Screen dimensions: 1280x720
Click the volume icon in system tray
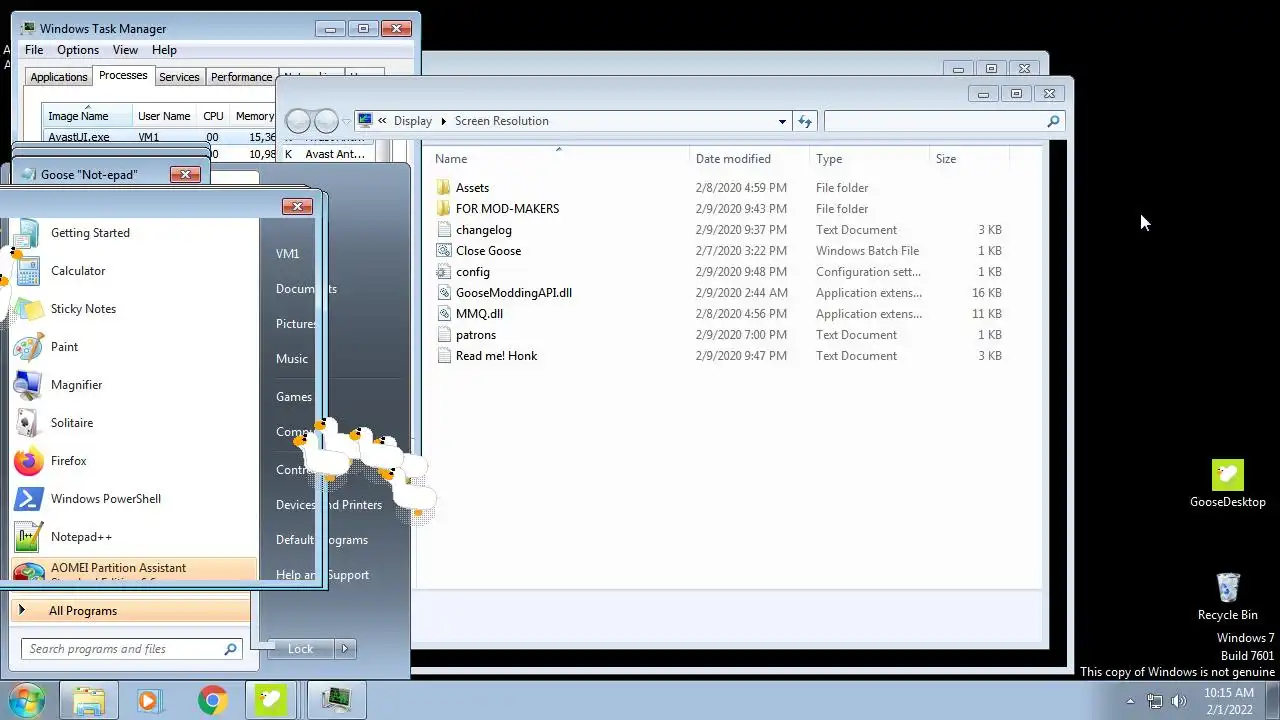click(1179, 701)
